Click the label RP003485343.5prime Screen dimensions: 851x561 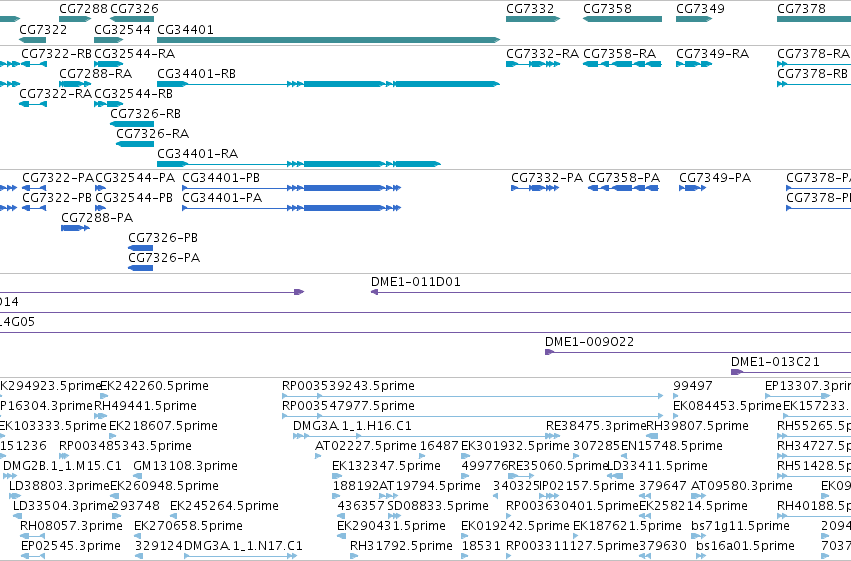[x=125, y=446]
